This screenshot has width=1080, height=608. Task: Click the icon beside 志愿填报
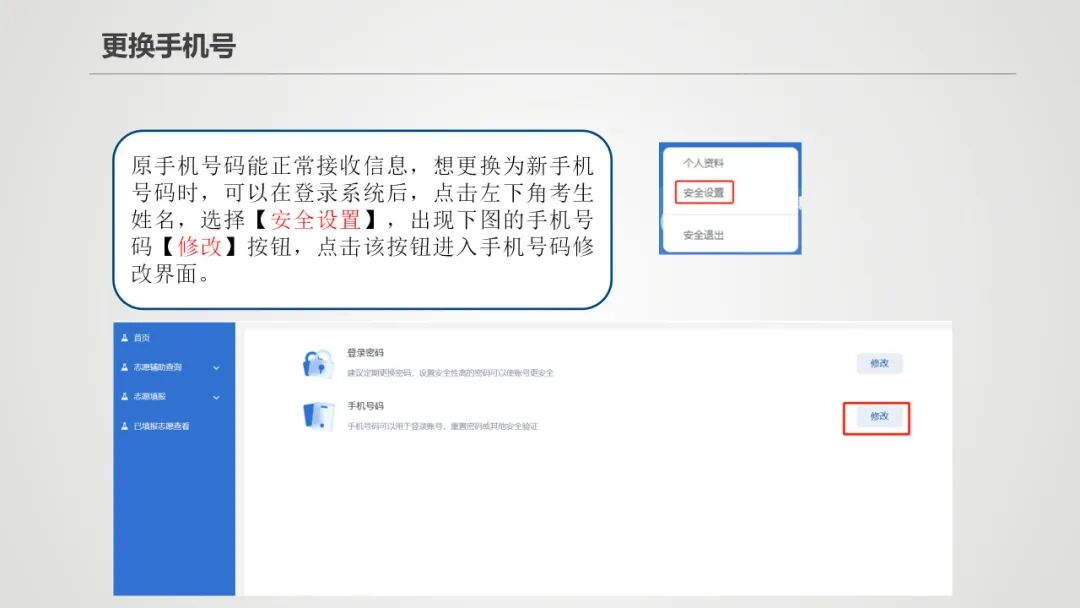pos(123,397)
